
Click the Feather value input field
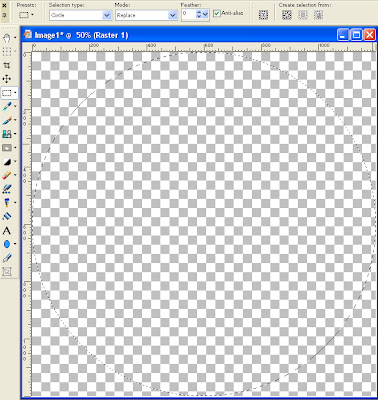[188, 15]
